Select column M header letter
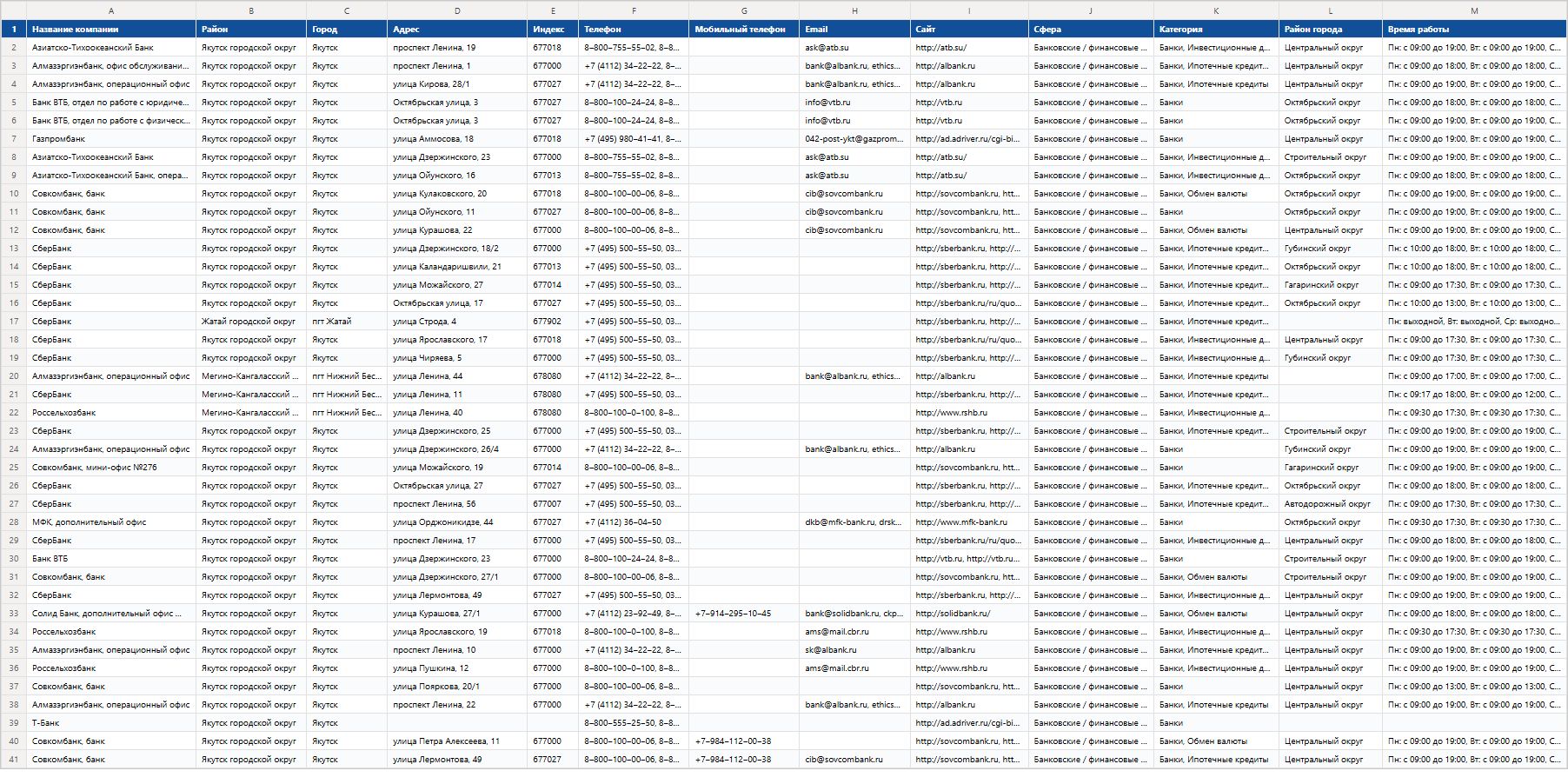Viewport: 1568px width, 784px height. 1474,10
